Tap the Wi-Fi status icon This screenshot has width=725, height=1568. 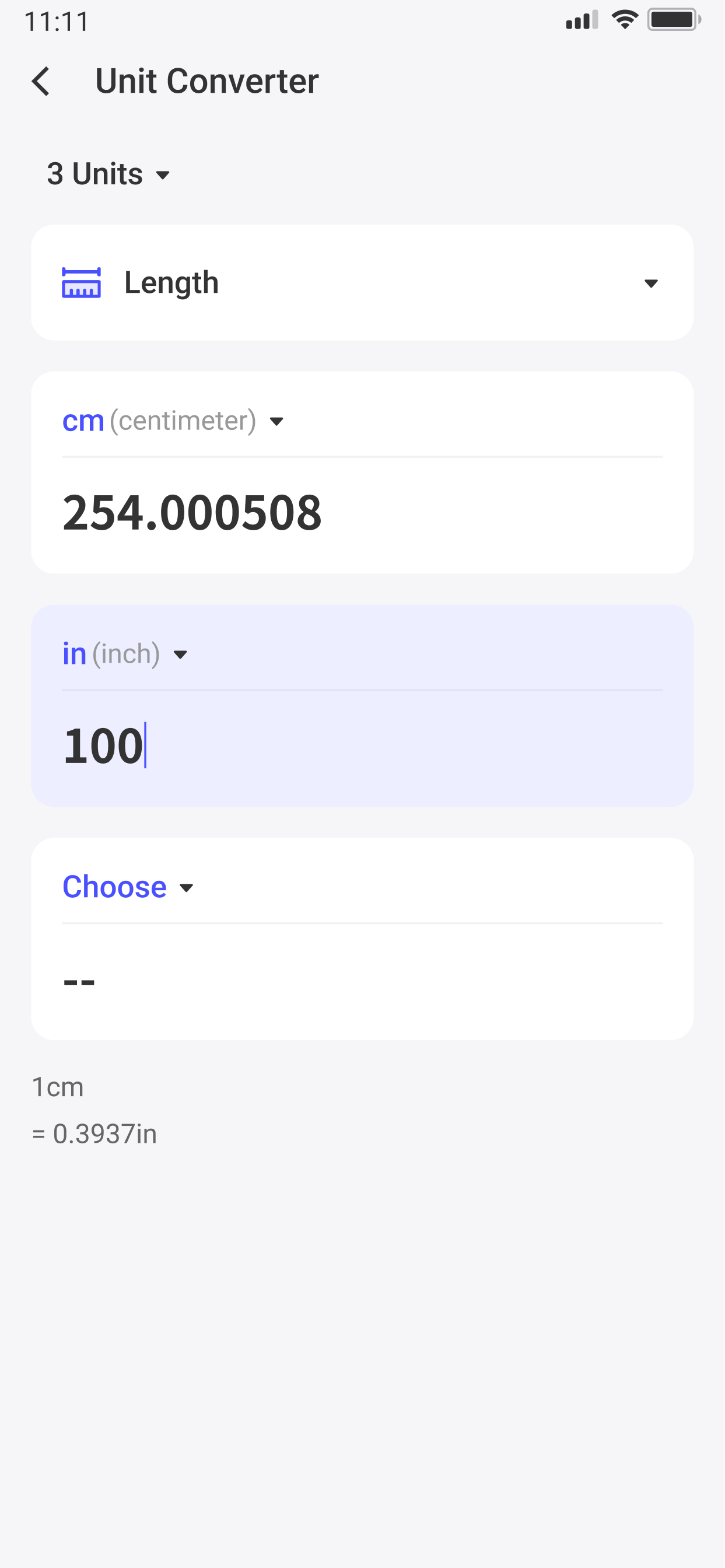624,20
